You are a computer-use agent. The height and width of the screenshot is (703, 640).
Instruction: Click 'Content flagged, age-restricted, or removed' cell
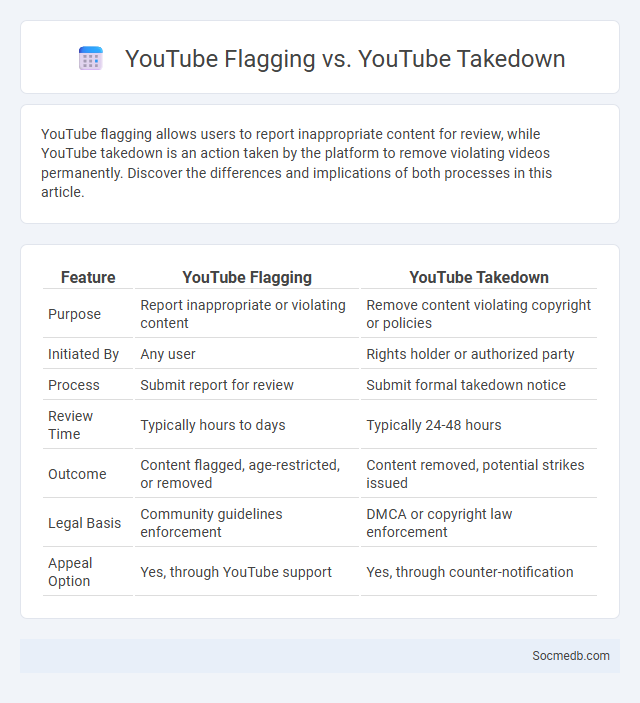tap(247, 473)
